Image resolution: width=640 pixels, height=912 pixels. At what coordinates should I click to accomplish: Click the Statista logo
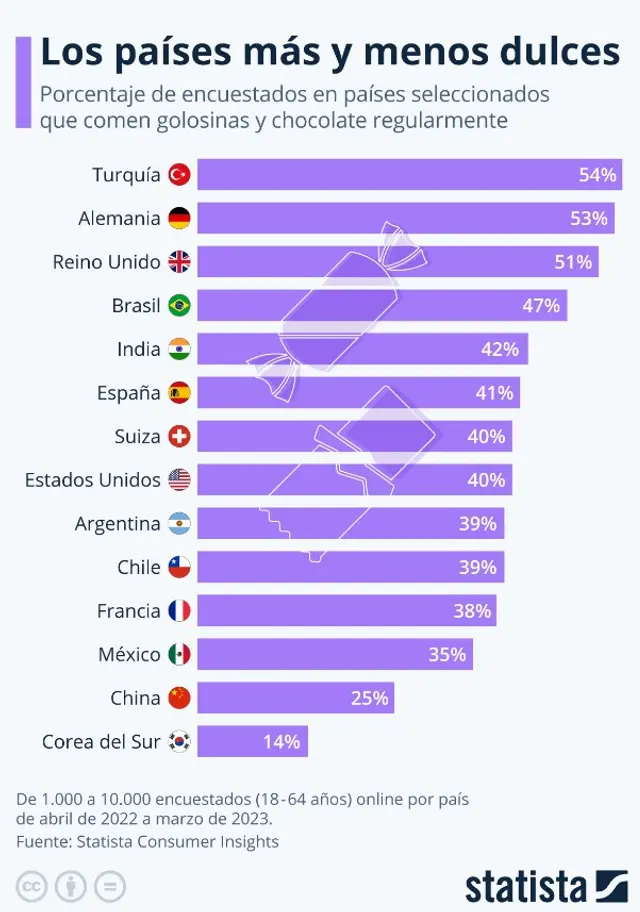(x=546, y=885)
